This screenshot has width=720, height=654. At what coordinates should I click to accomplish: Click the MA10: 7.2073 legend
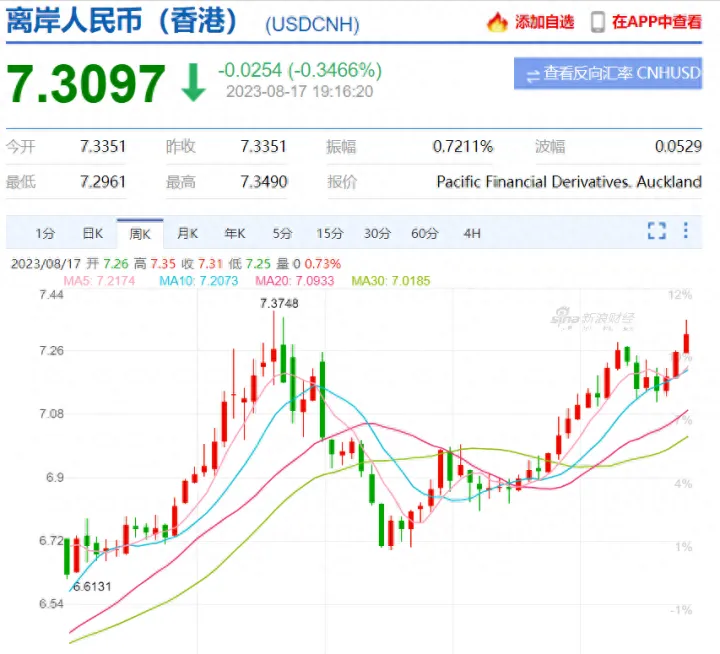[x=199, y=281]
